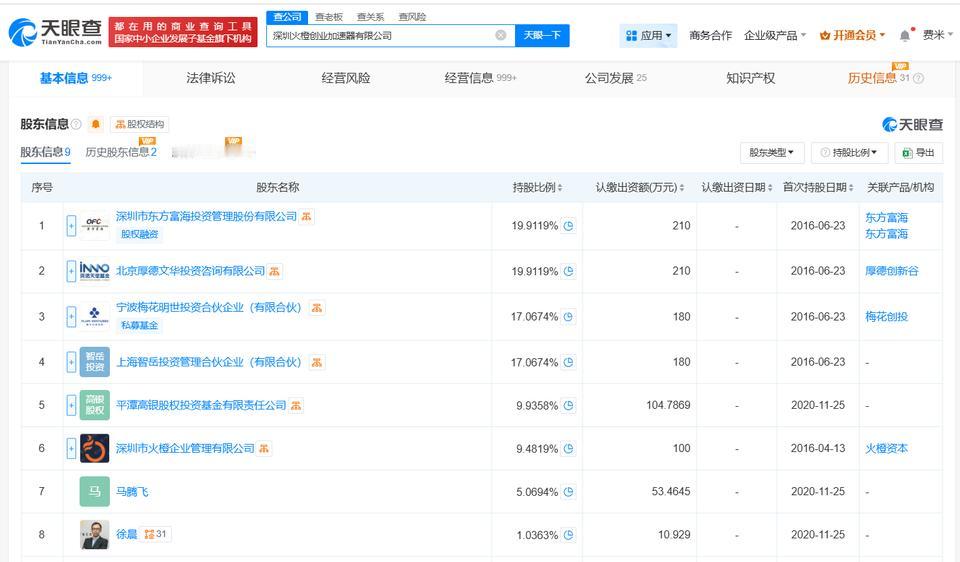Image resolution: width=960 pixels, height=562 pixels.
Task: Open related product 火橙资本 link
Action: (x=886, y=448)
